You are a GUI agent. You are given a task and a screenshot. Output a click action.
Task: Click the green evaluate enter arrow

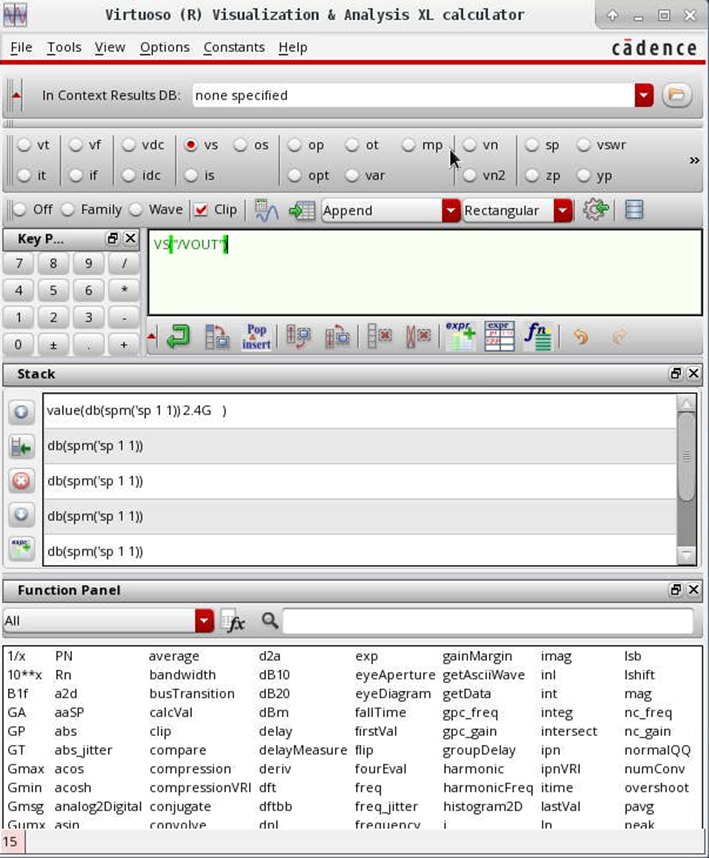click(178, 337)
